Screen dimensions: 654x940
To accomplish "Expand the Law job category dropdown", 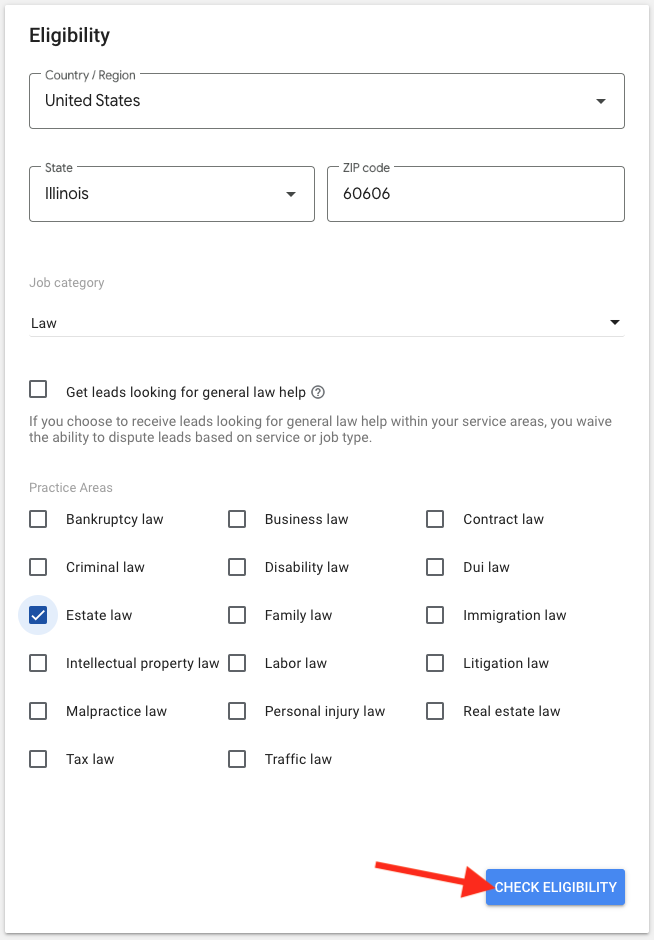I will [x=327, y=323].
